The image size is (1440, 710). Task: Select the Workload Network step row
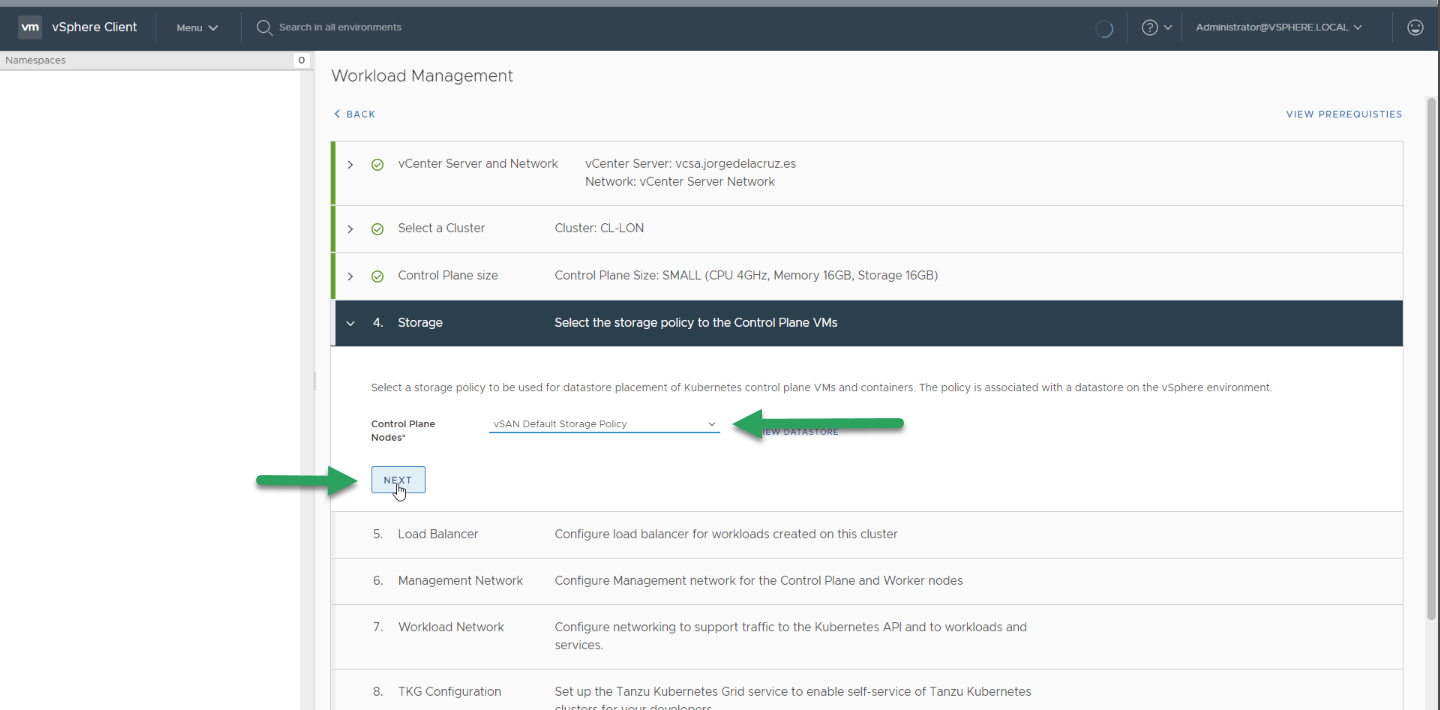pos(867,636)
